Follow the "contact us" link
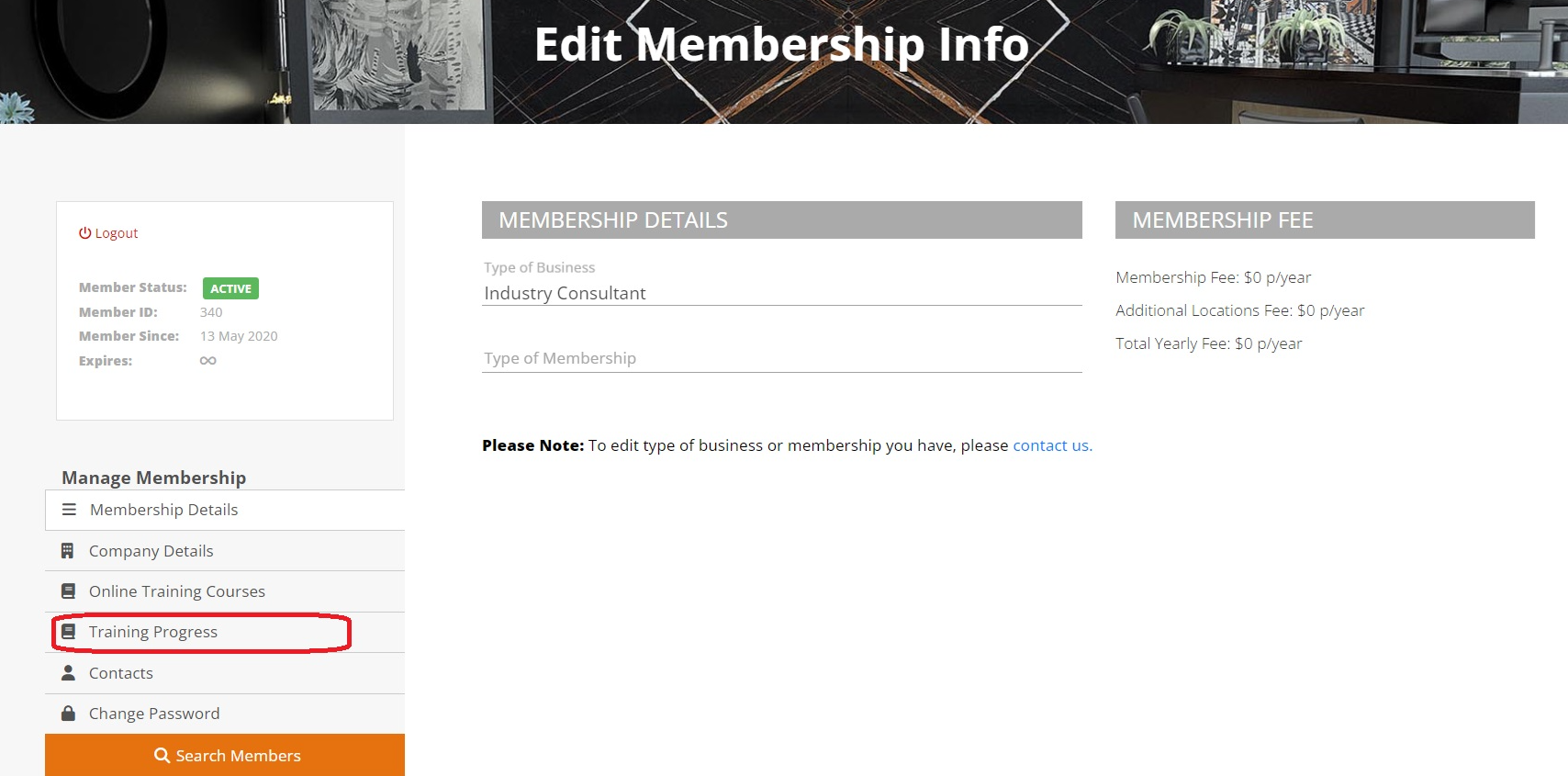Screen dimensions: 1568x776 point(1052,445)
